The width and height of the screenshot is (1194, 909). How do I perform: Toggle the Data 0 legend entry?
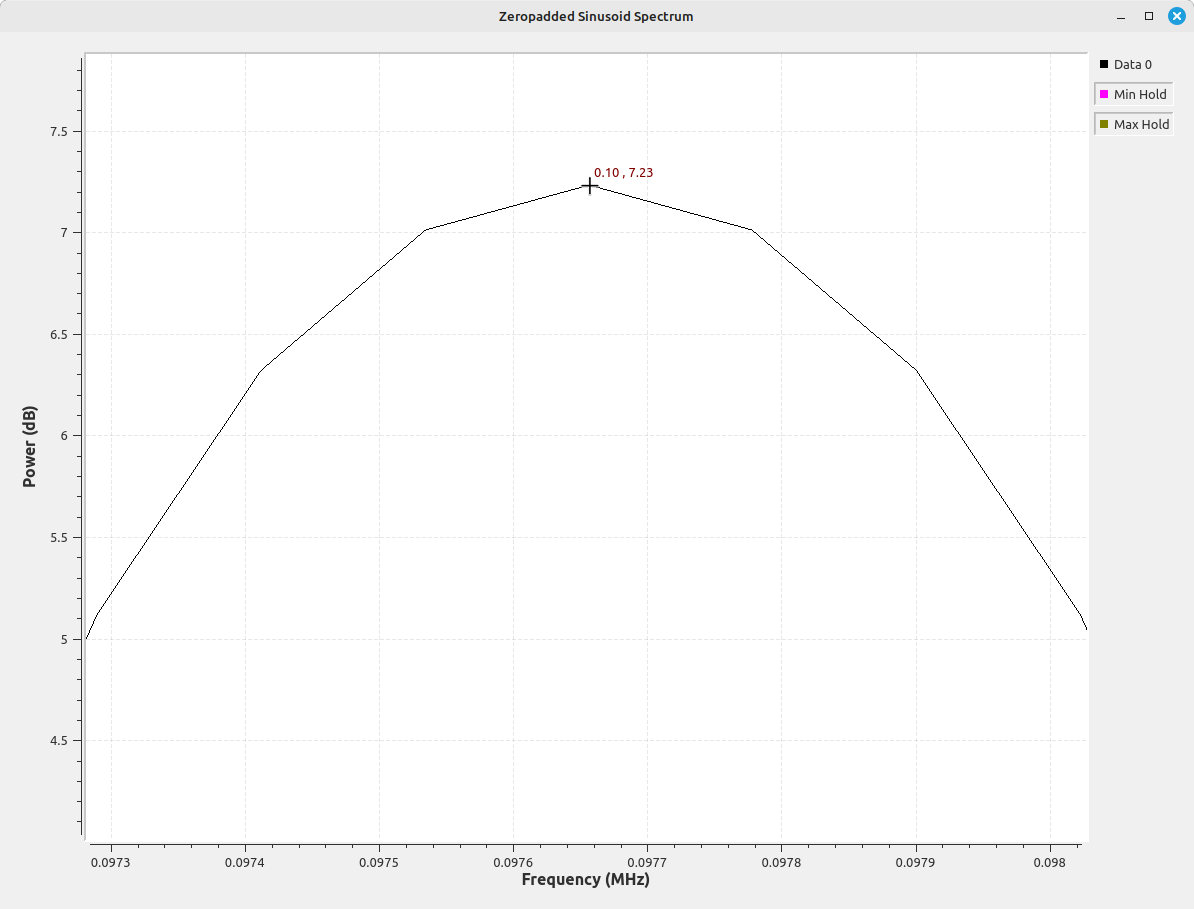(x=1132, y=65)
